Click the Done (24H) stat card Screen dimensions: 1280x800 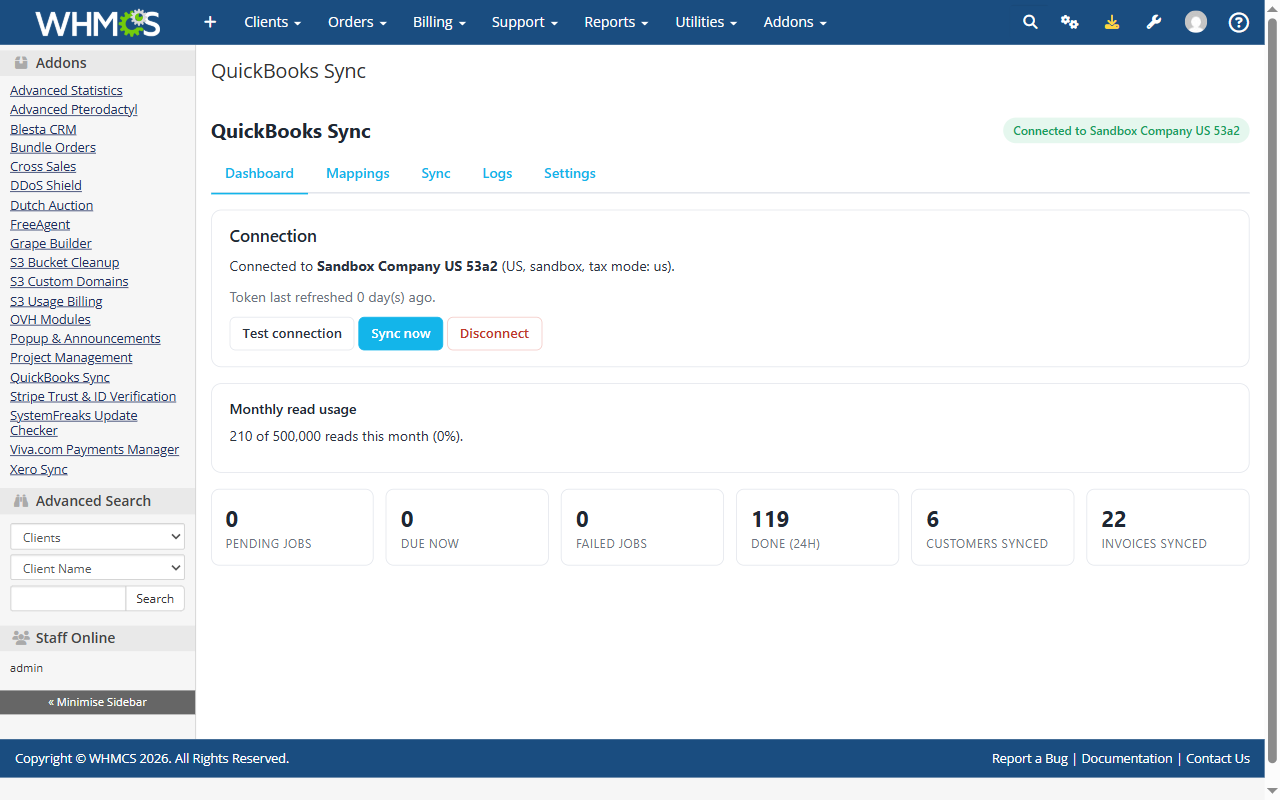[818, 527]
